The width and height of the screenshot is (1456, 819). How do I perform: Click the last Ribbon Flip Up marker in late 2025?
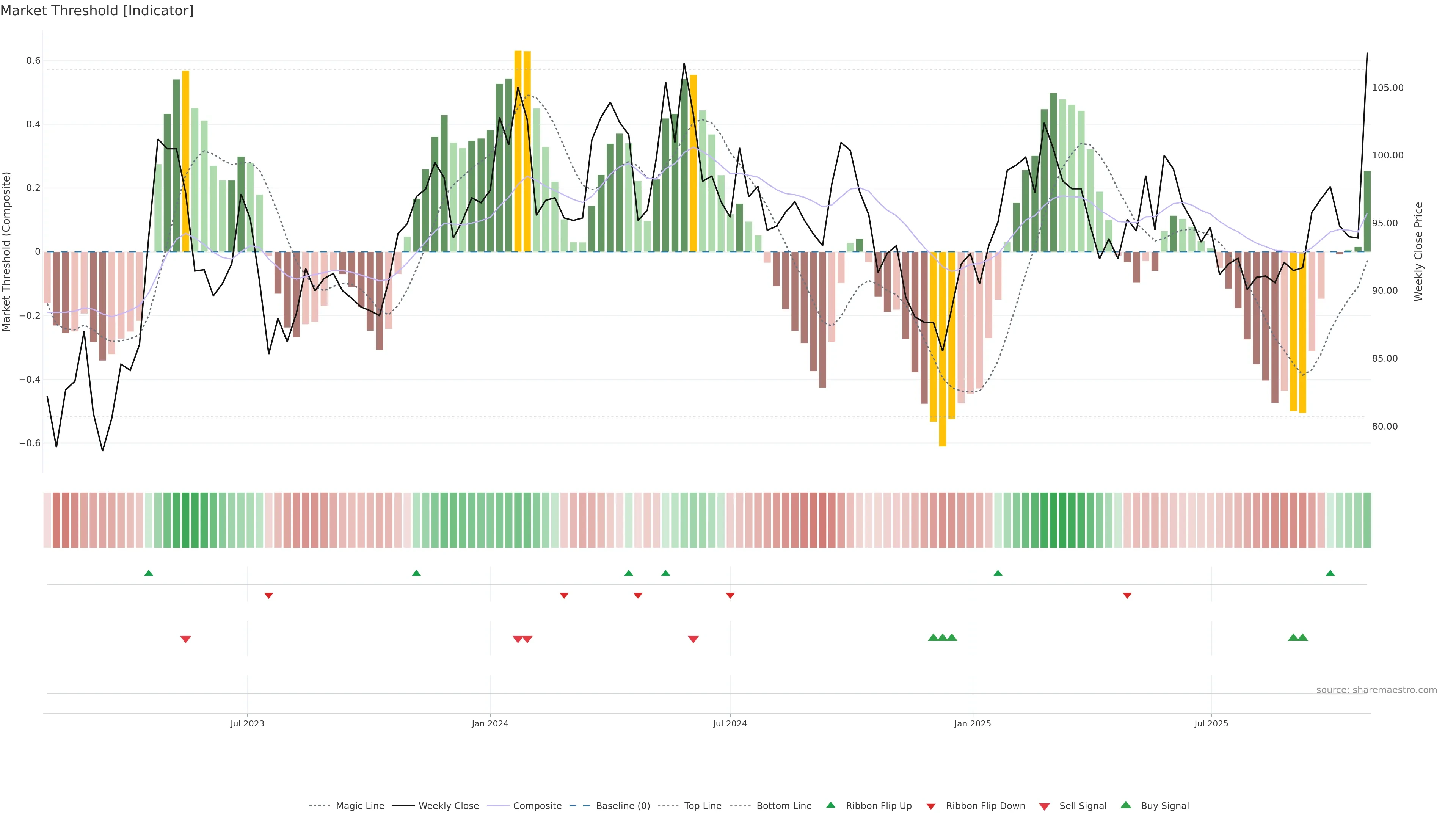1330,573
